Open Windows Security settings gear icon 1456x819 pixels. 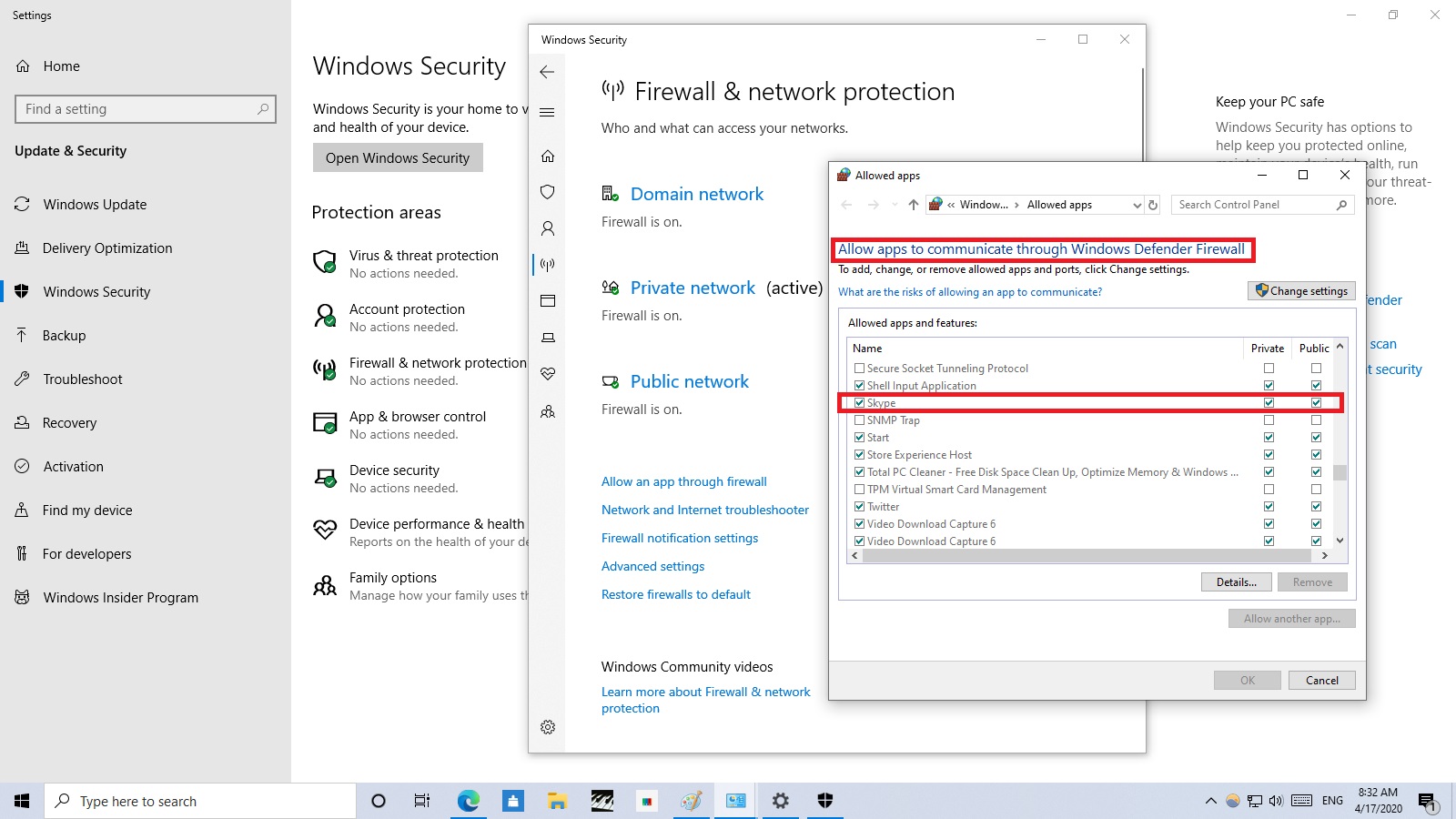pyautogui.click(x=548, y=727)
